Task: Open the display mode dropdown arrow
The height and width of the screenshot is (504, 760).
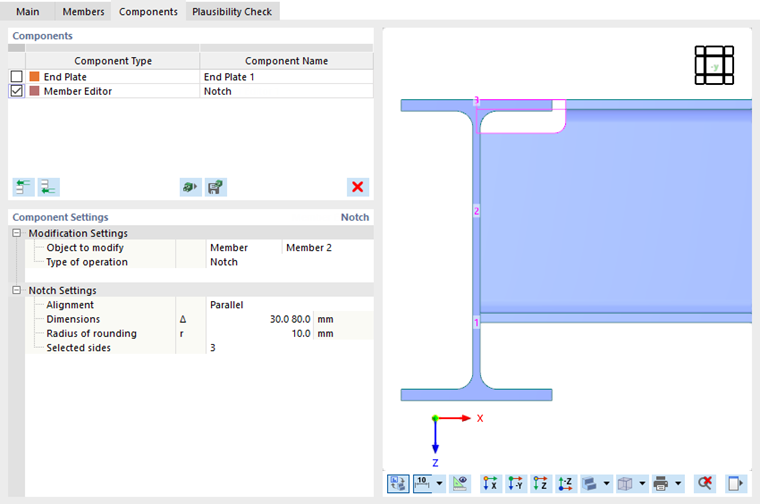Action: pos(606,484)
